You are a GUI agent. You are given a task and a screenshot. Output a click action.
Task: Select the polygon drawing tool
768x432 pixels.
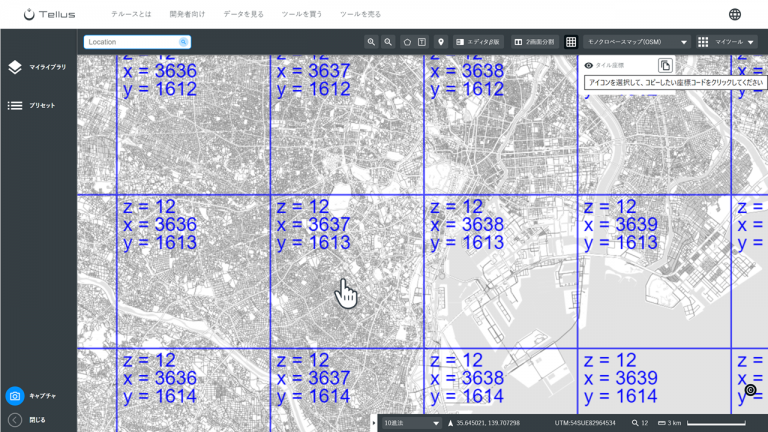point(407,42)
